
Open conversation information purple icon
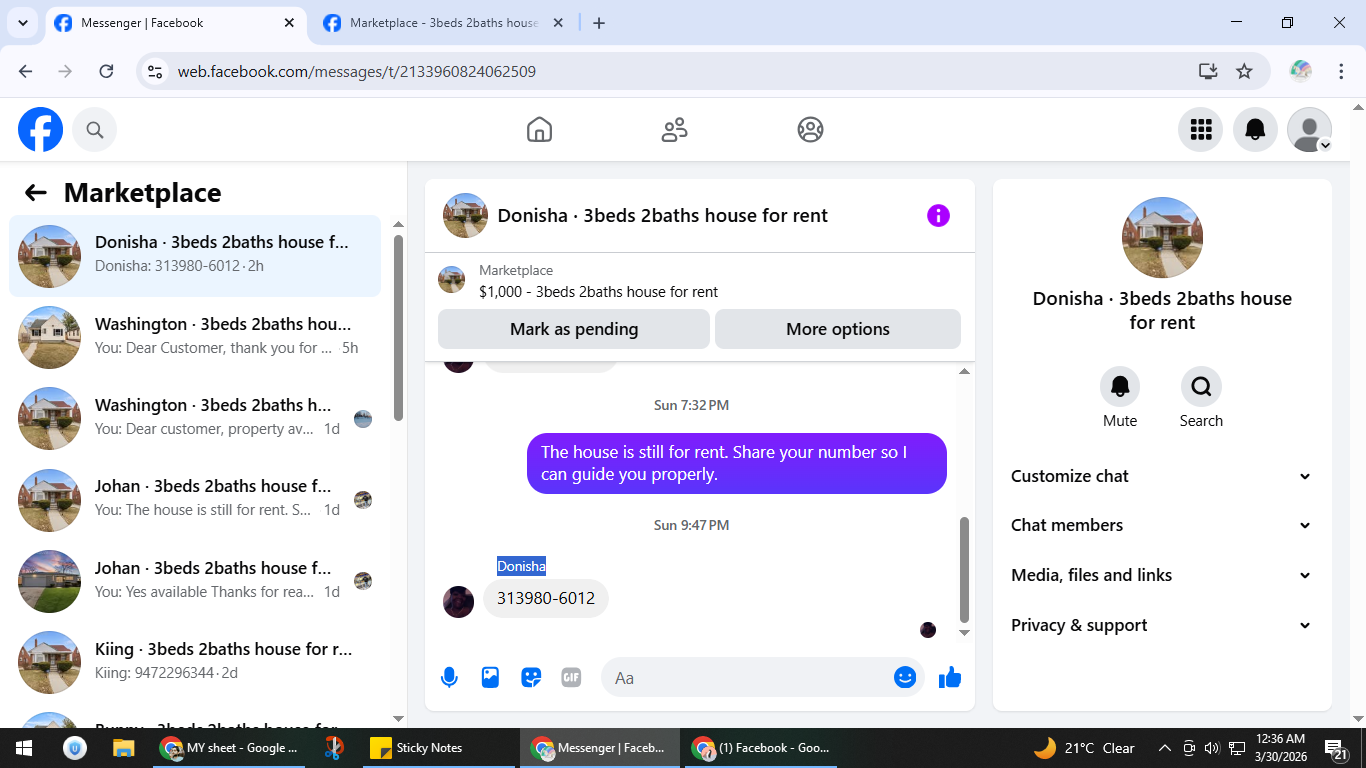938,215
